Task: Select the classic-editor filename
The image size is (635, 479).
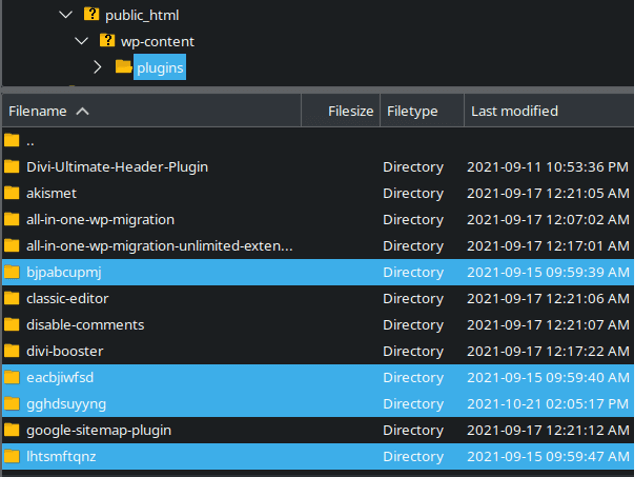Action: click(x=68, y=298)
